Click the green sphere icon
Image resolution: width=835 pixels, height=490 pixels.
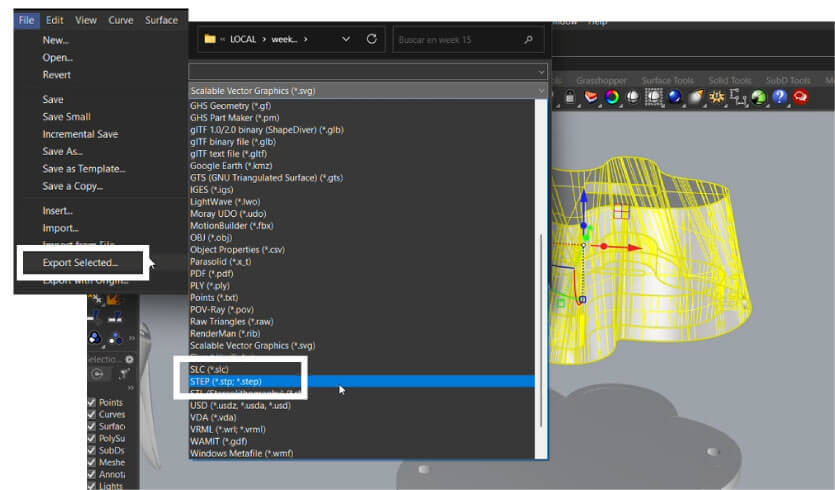(758, 97)
